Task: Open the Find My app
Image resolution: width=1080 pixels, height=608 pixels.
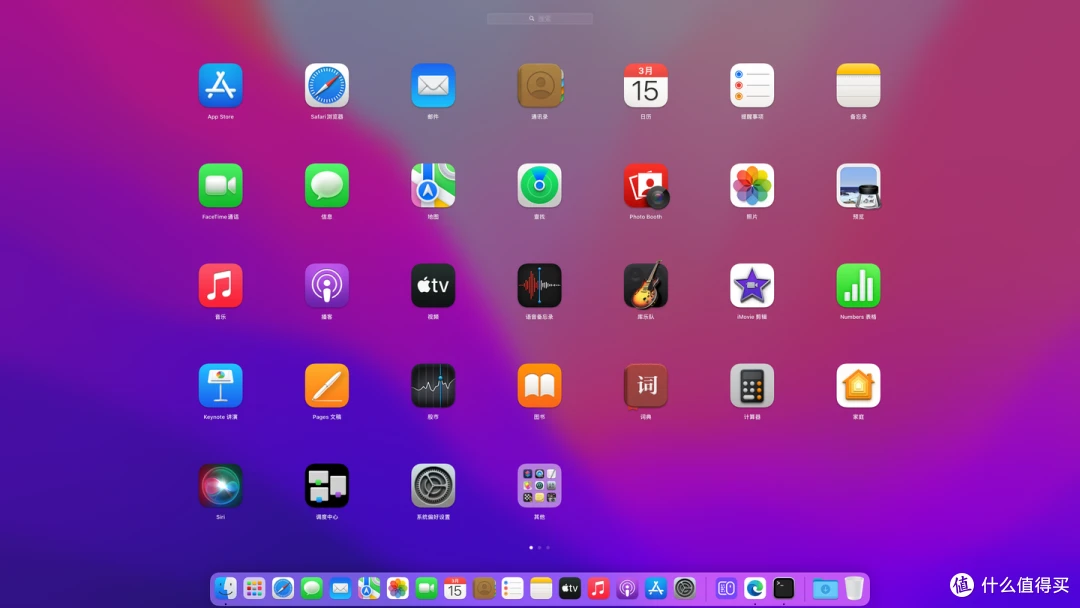Action: (539, 185)
